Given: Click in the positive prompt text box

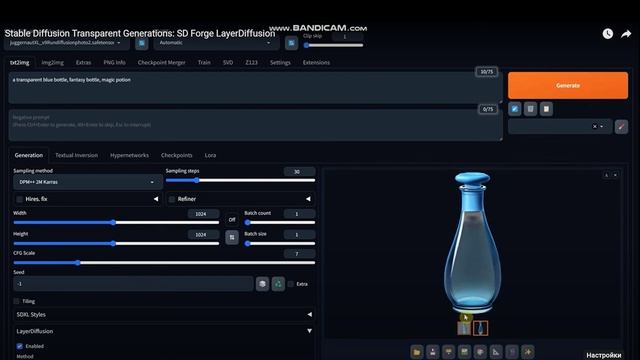Looking at the screenshot, I should pos(255,88).
